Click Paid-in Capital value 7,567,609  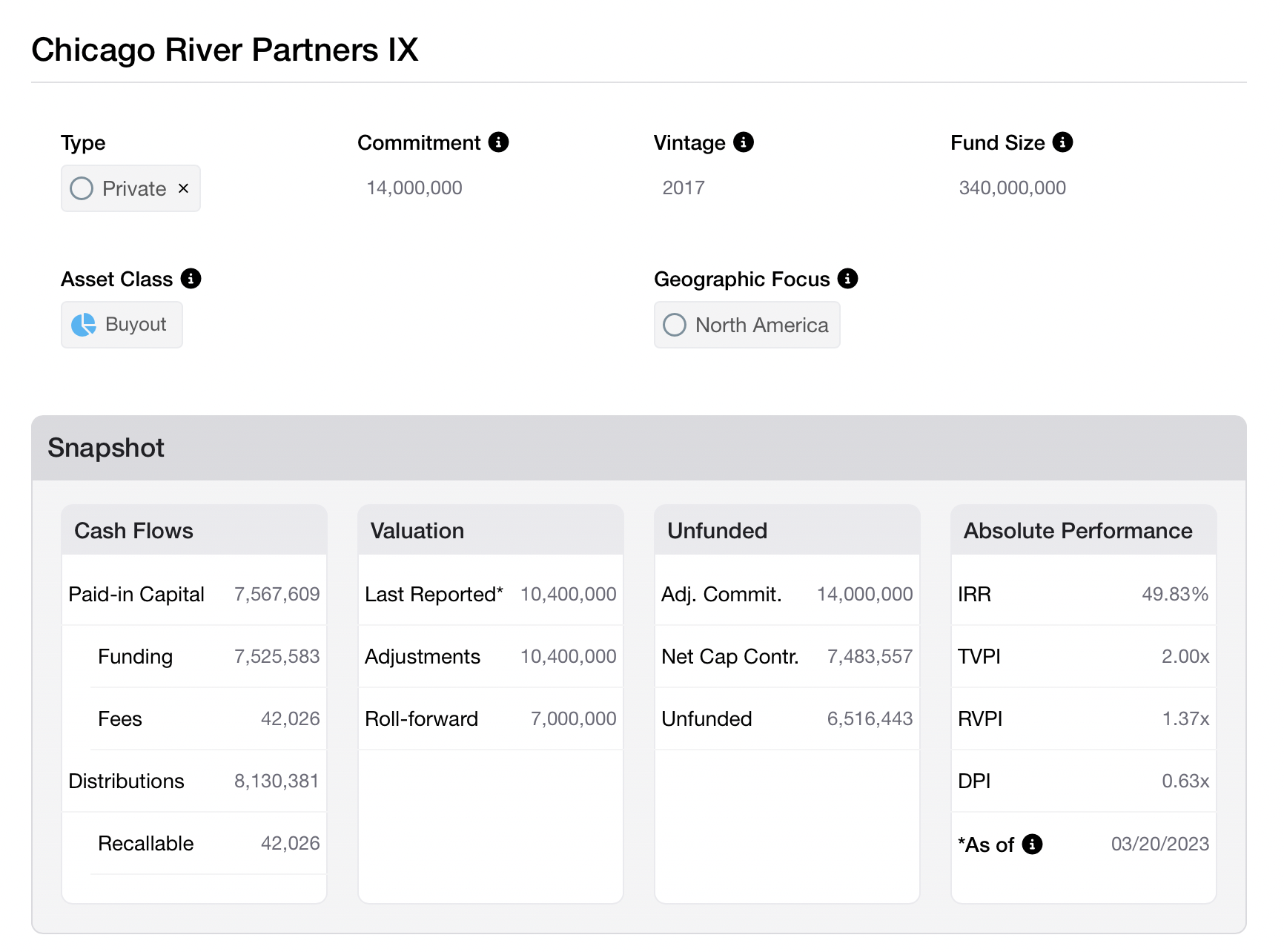[x=277, y=594]
